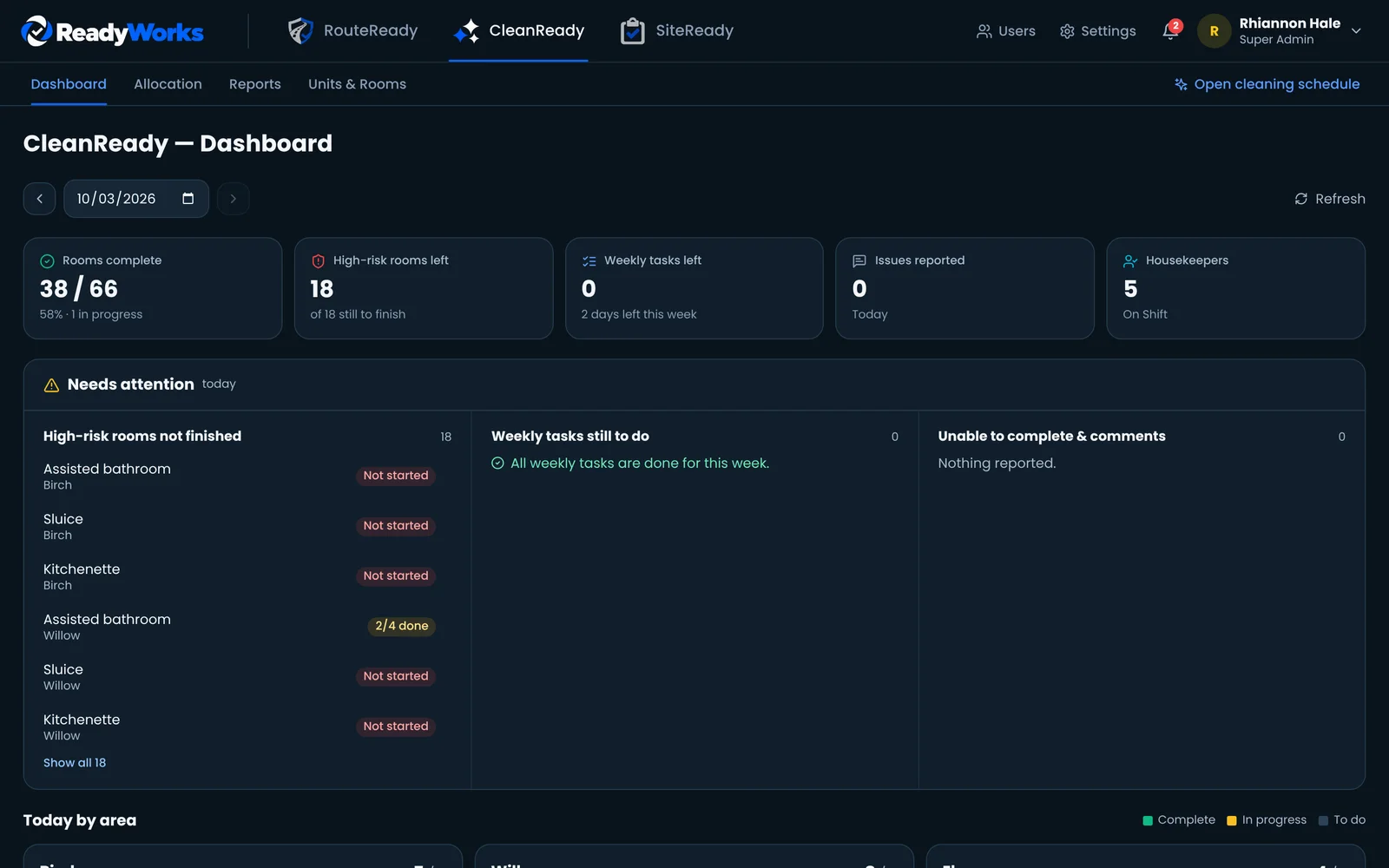Click High-risk rooms not finished heading
This screenshot has width=1389, height=868.
click(142, 437)
